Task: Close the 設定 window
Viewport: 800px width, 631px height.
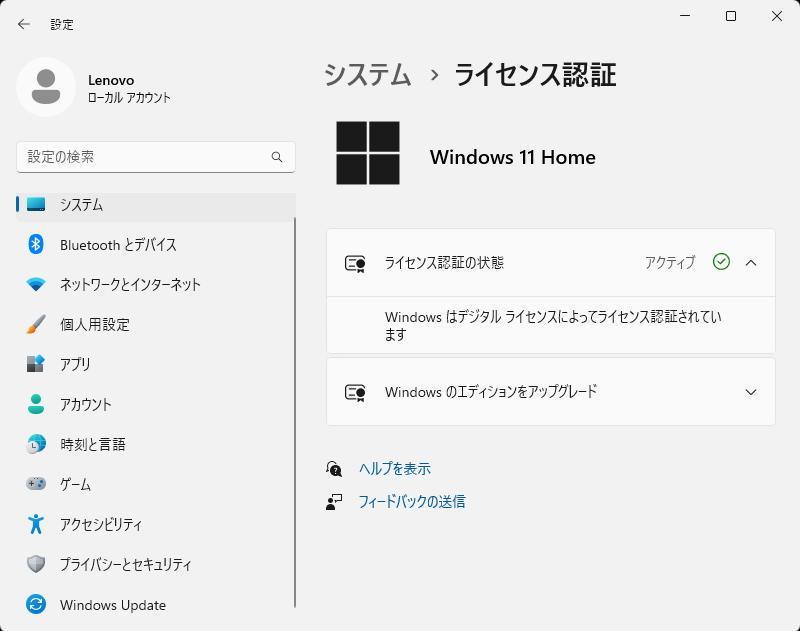Action: click(x=777, y=16)
